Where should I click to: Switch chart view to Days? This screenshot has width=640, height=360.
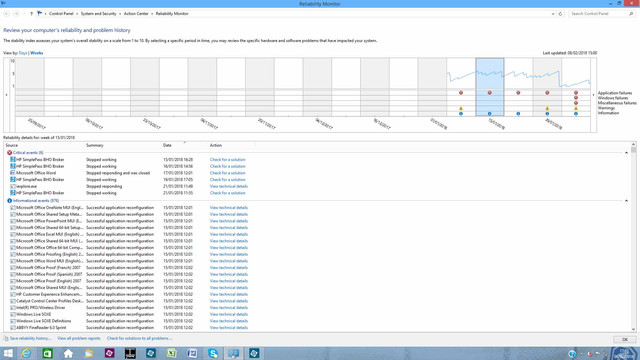coord(23,53)
